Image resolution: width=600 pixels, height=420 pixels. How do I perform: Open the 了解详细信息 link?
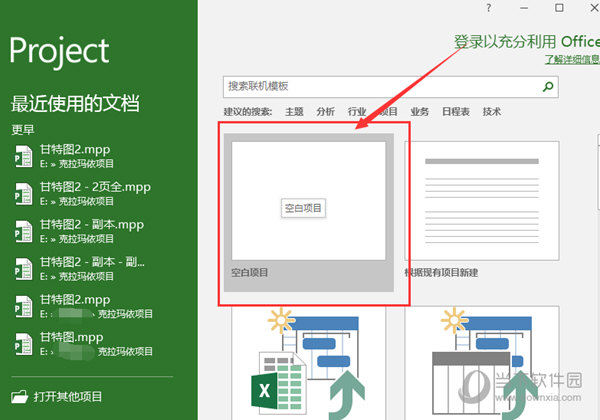[x=572, y=59]
